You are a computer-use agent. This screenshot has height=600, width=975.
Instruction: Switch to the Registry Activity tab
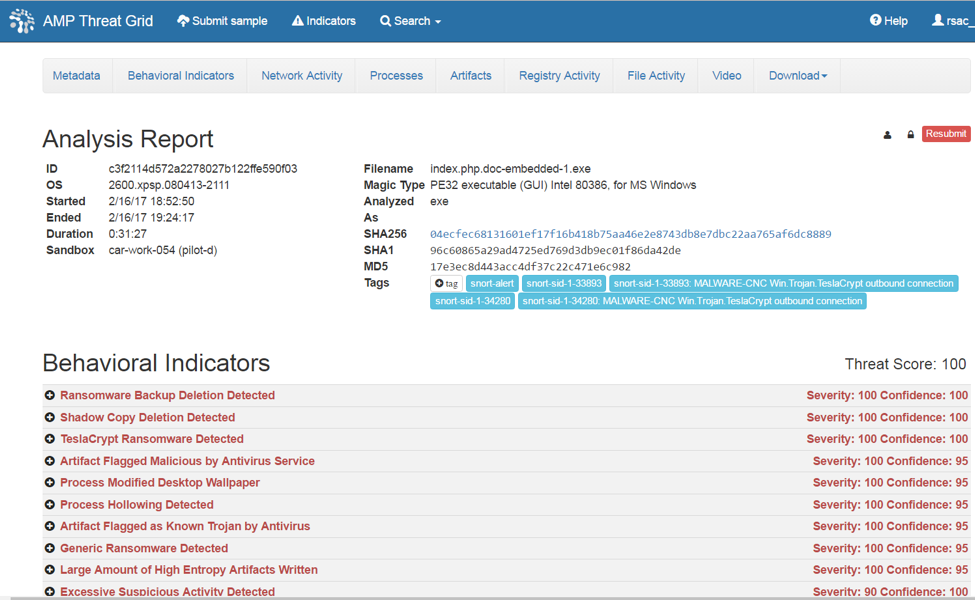click(559, 76)
